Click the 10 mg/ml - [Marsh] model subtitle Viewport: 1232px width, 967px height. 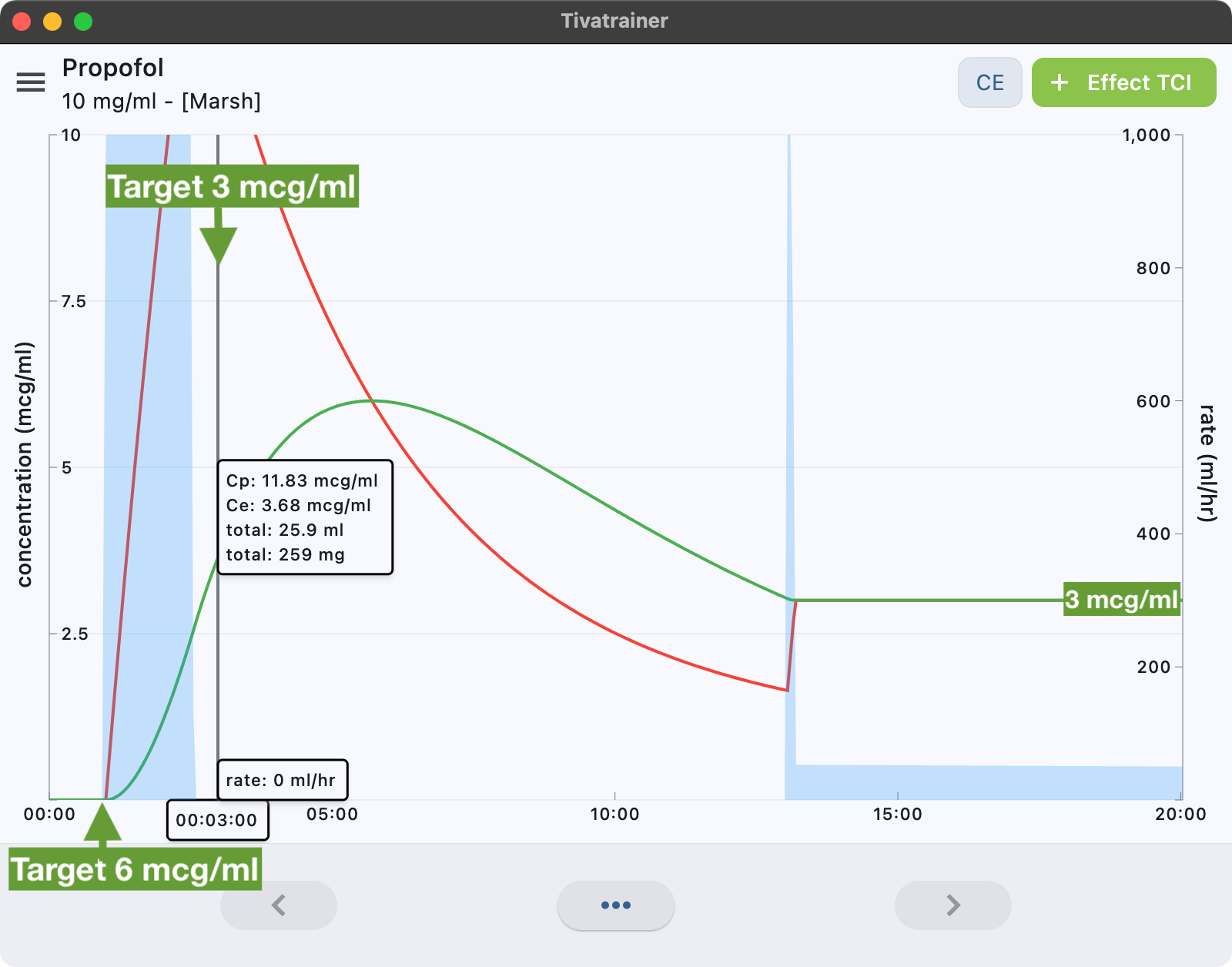[162, 102]
